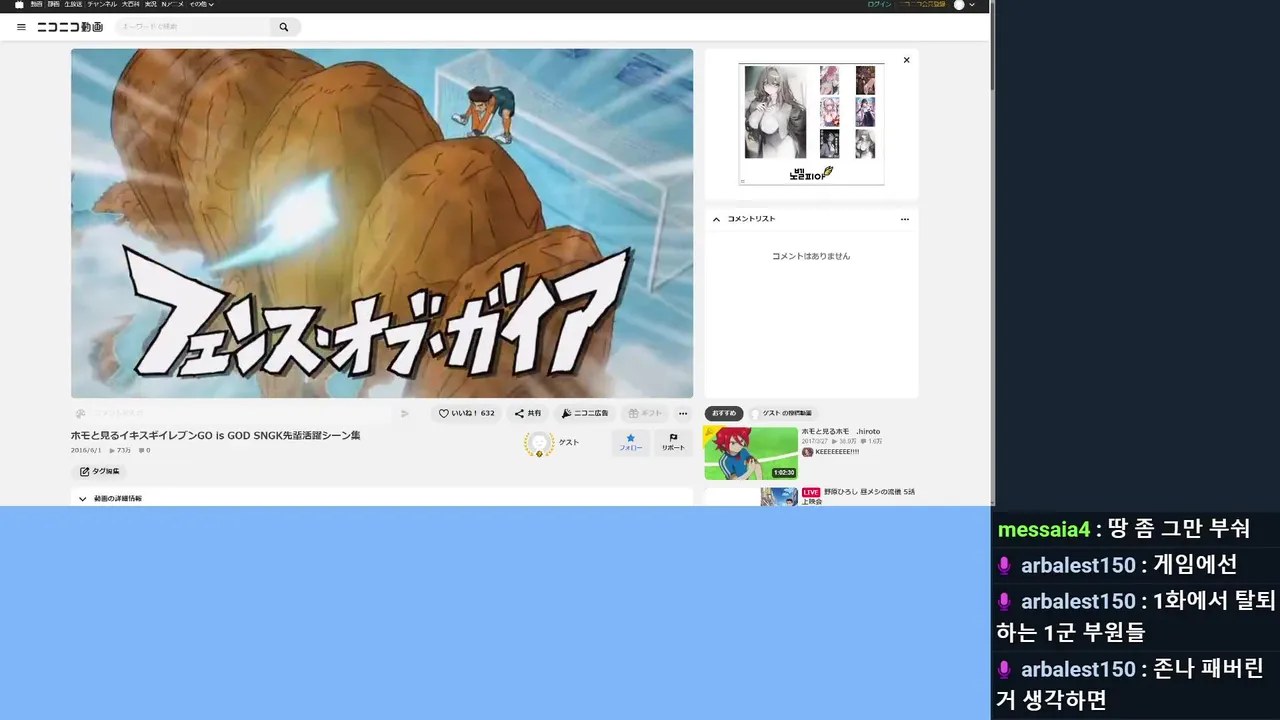The width and height of the screenshot is (1280, 720).
Task: Like the video with いいね！ button
Action: [x=467, y=413]
